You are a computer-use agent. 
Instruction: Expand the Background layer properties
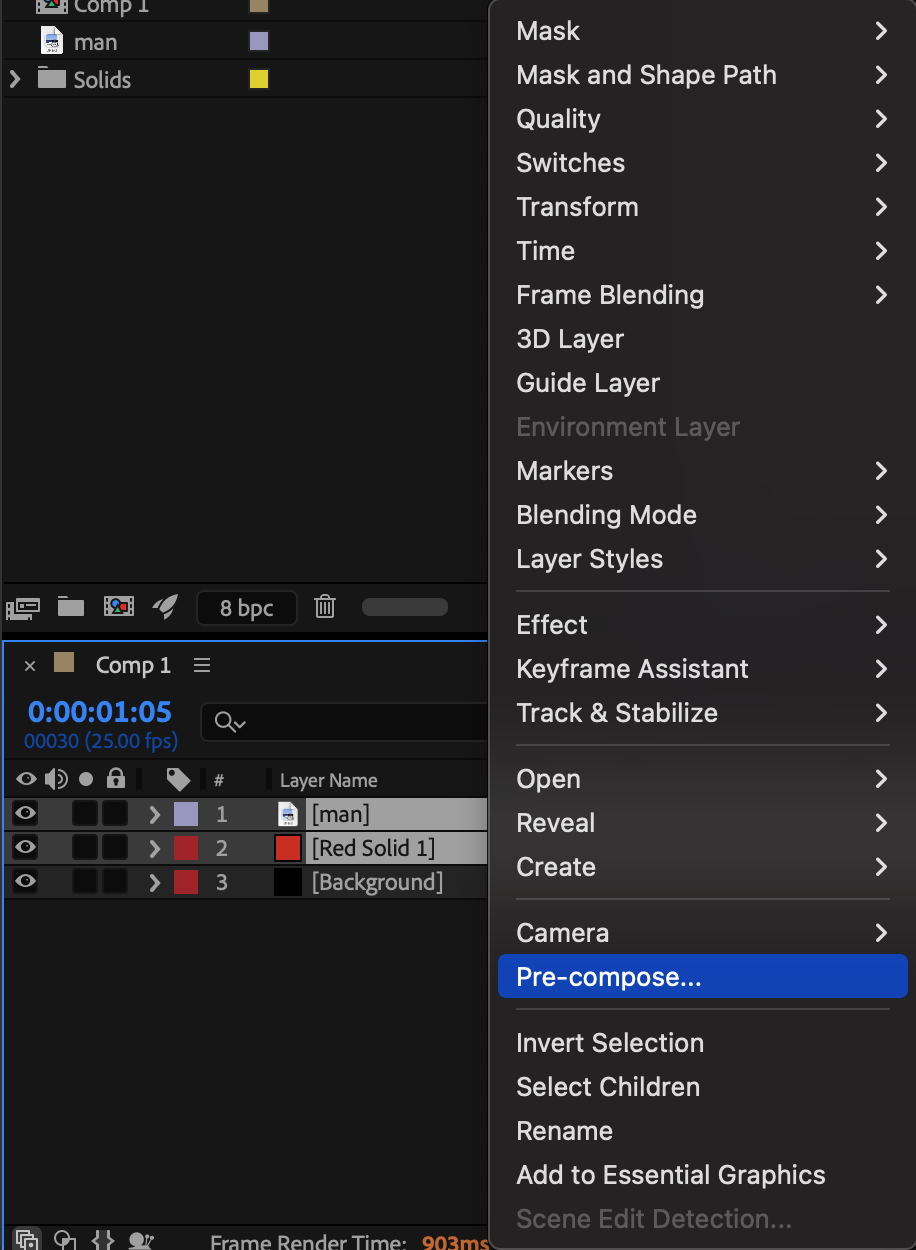tap(154, 882)
